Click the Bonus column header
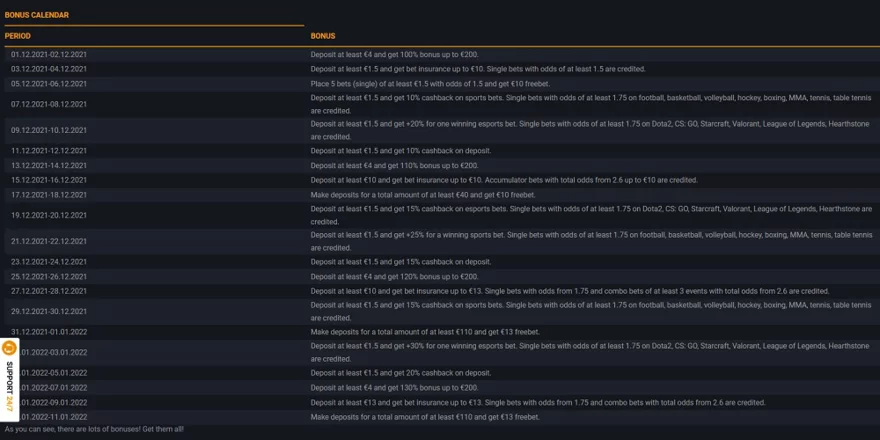The width and height of the screenshot is (880, 440). tap(323, 36)
